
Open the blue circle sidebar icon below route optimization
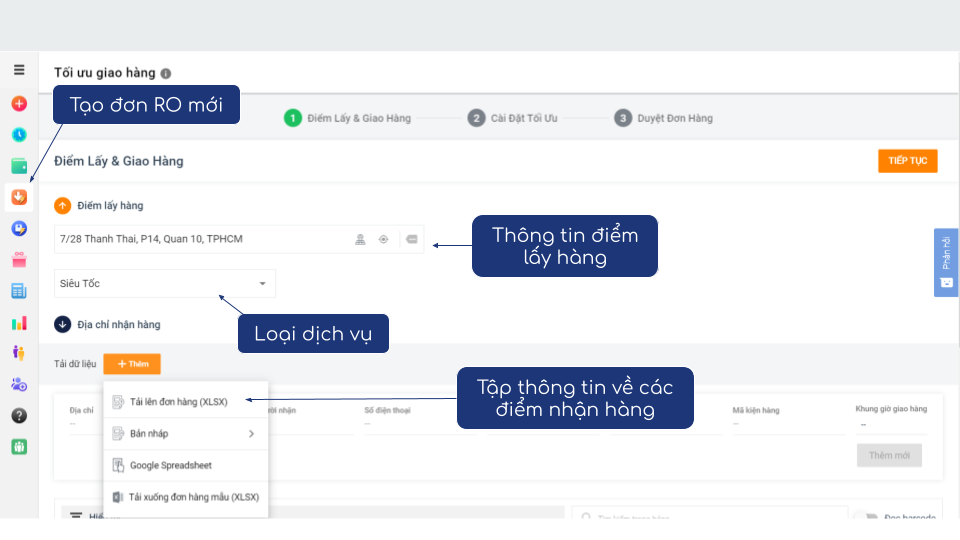click(x=19, y=228)
